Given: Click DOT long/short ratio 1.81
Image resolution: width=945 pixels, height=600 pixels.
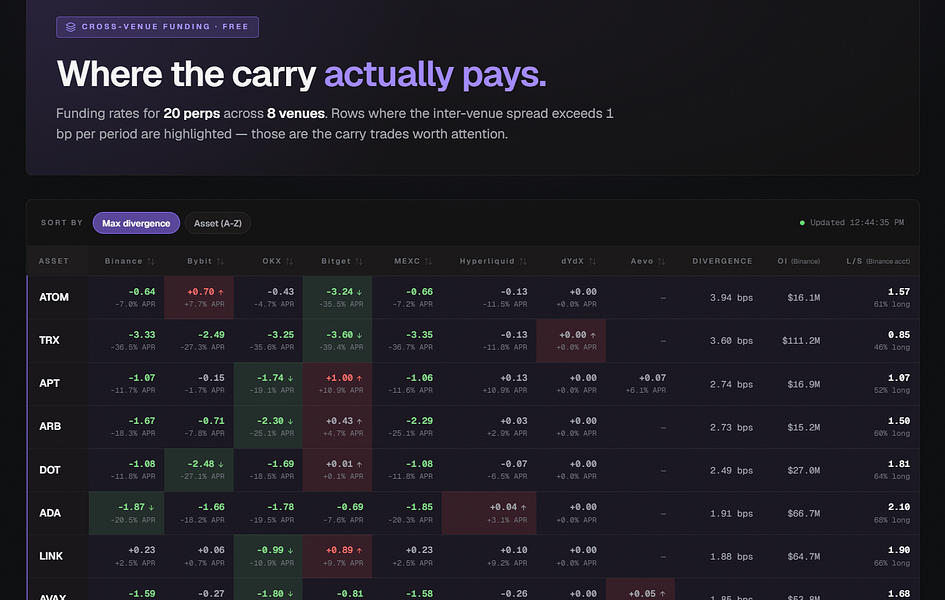Looking at the screenshot, I should click(x=899, y=464).
